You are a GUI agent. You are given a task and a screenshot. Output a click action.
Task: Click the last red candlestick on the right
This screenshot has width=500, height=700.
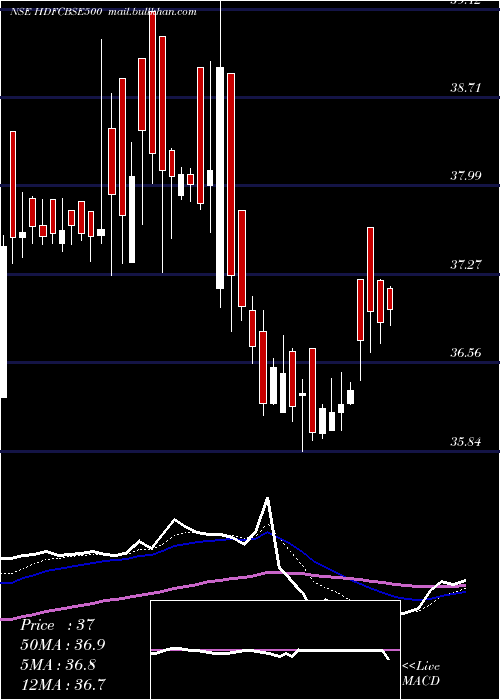390,299
